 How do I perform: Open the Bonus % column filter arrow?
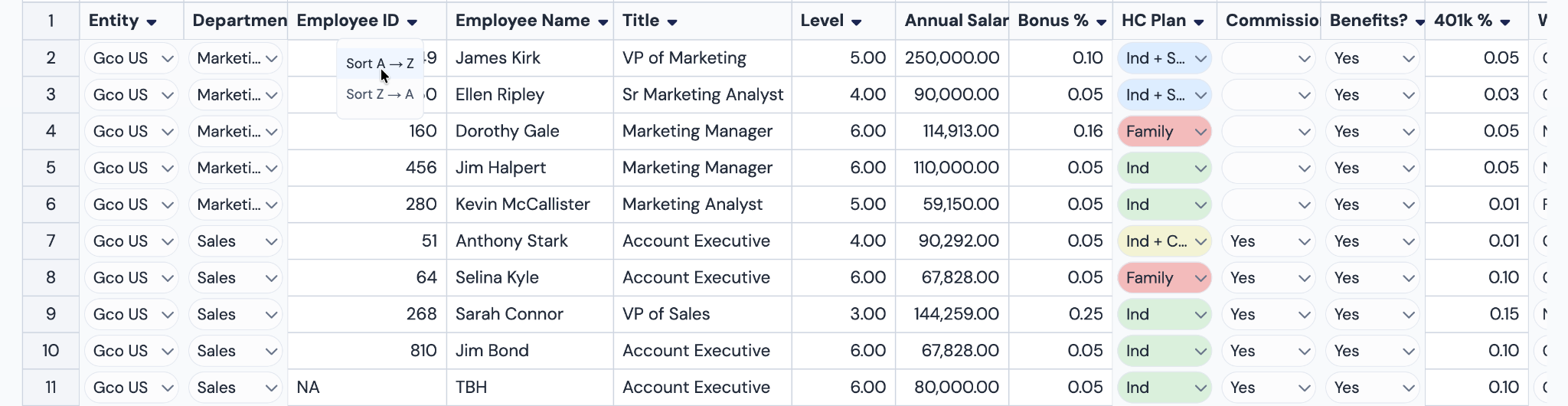tap(1102, 22)
